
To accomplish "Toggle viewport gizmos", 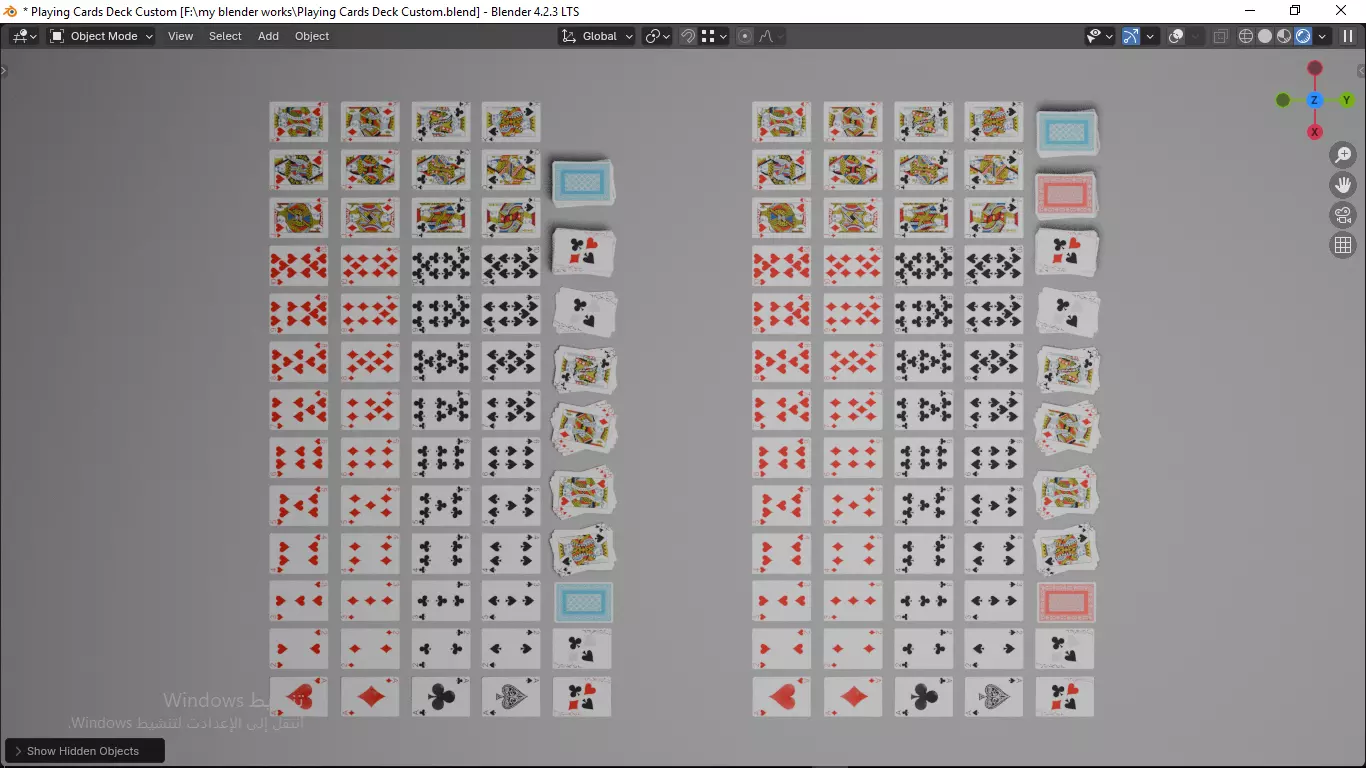I will [x=1131, y=36].
